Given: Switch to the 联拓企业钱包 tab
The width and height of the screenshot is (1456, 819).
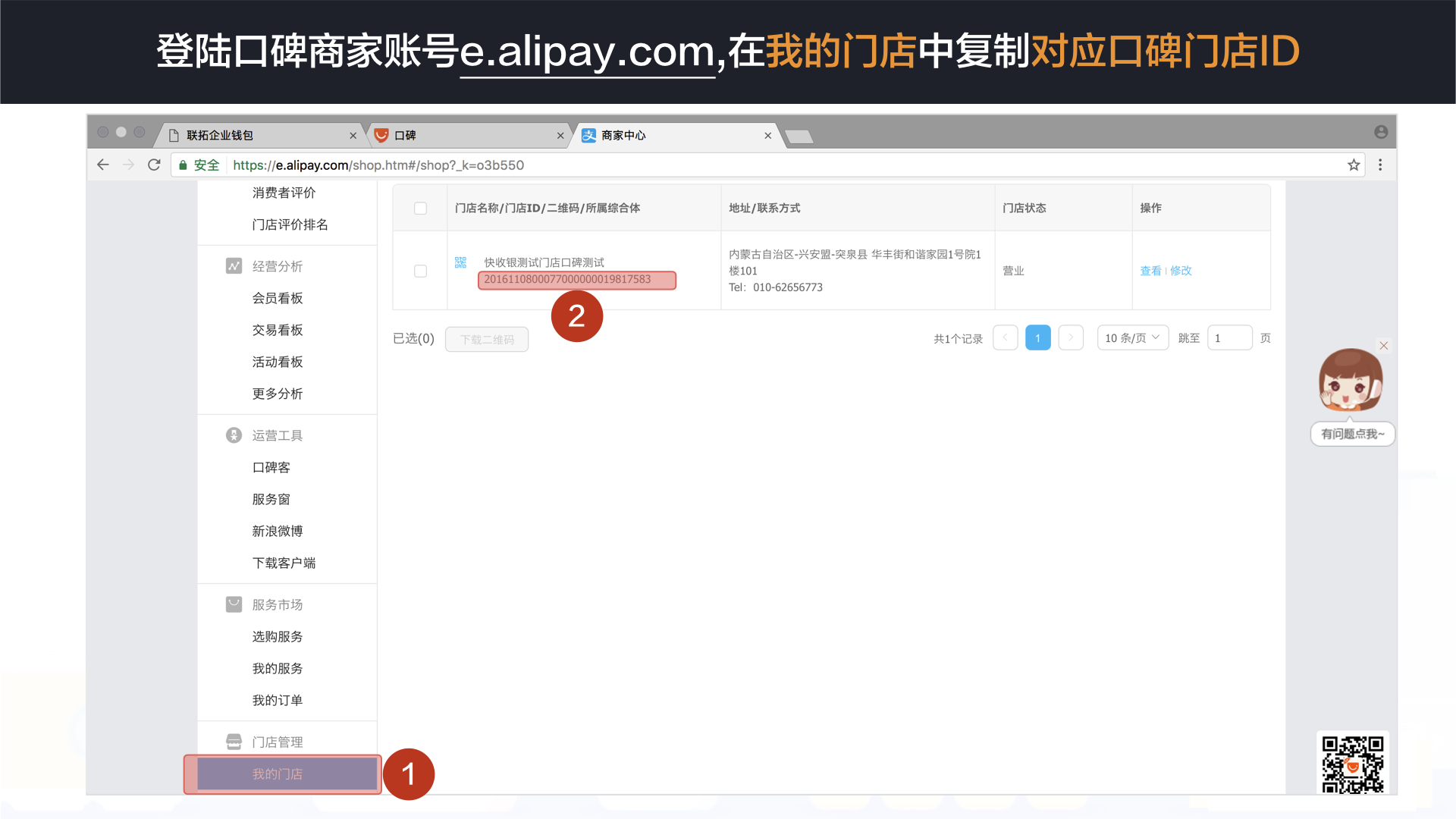Looking at the screenshot, I should [258, 136].
